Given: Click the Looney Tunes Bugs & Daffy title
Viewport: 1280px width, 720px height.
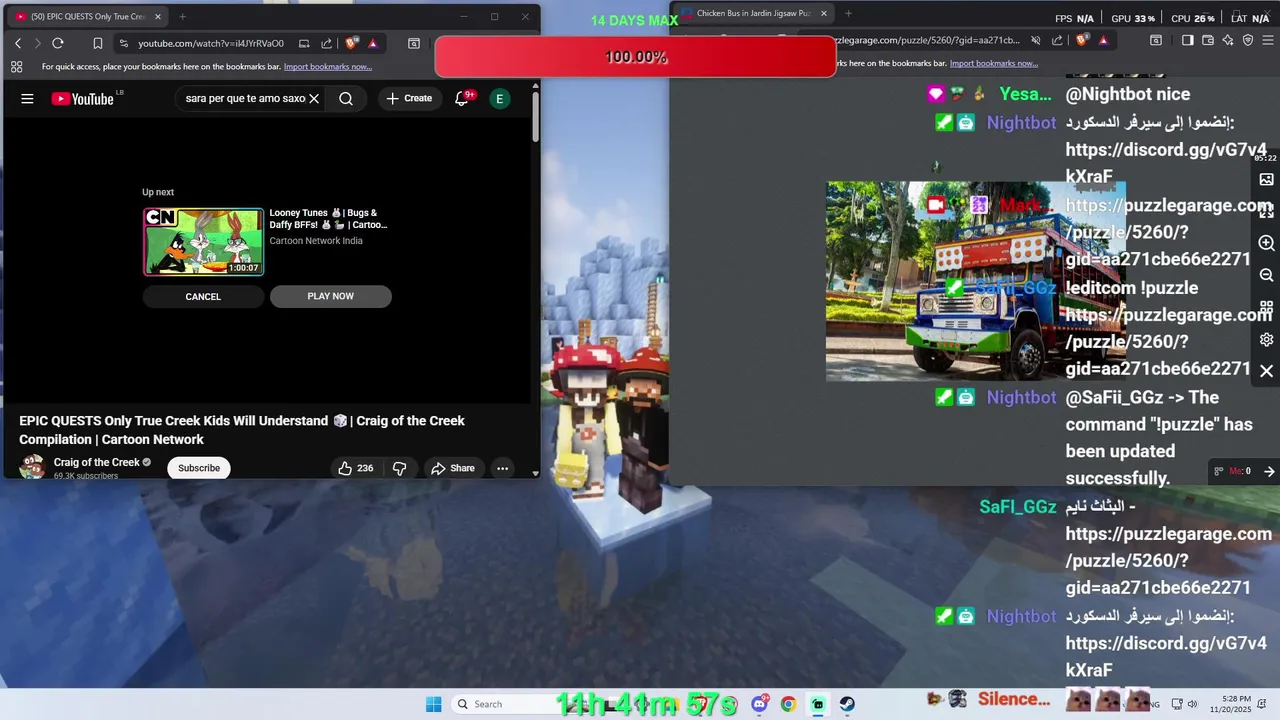Looking at the screenshot, I should pos(328,219).
